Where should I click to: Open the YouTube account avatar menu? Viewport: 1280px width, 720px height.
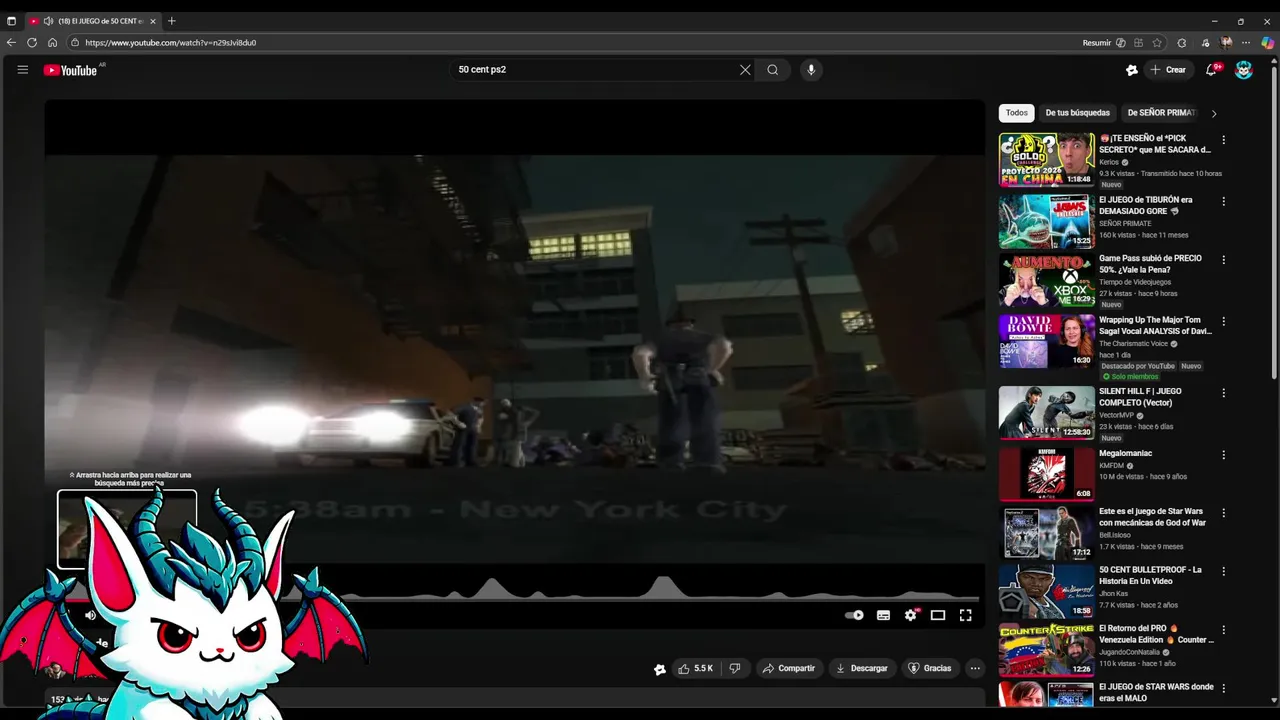pos(1244,70)
